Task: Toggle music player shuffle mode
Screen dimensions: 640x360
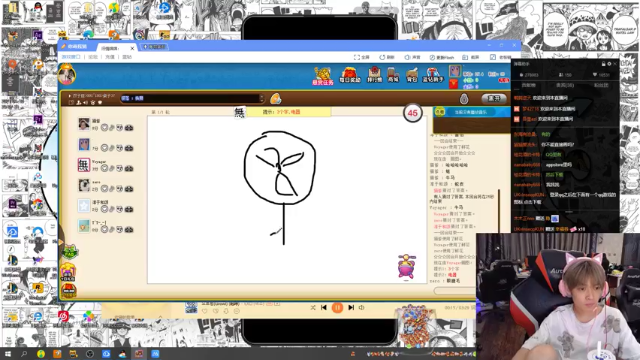Action: coord(313,307)
